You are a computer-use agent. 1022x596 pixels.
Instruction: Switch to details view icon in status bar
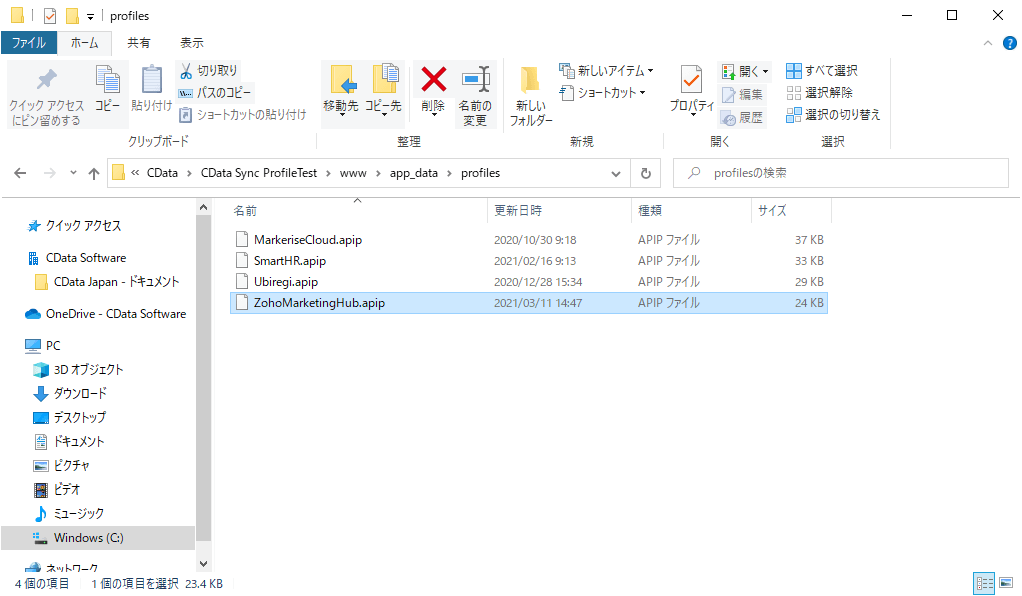click(984, 583)
